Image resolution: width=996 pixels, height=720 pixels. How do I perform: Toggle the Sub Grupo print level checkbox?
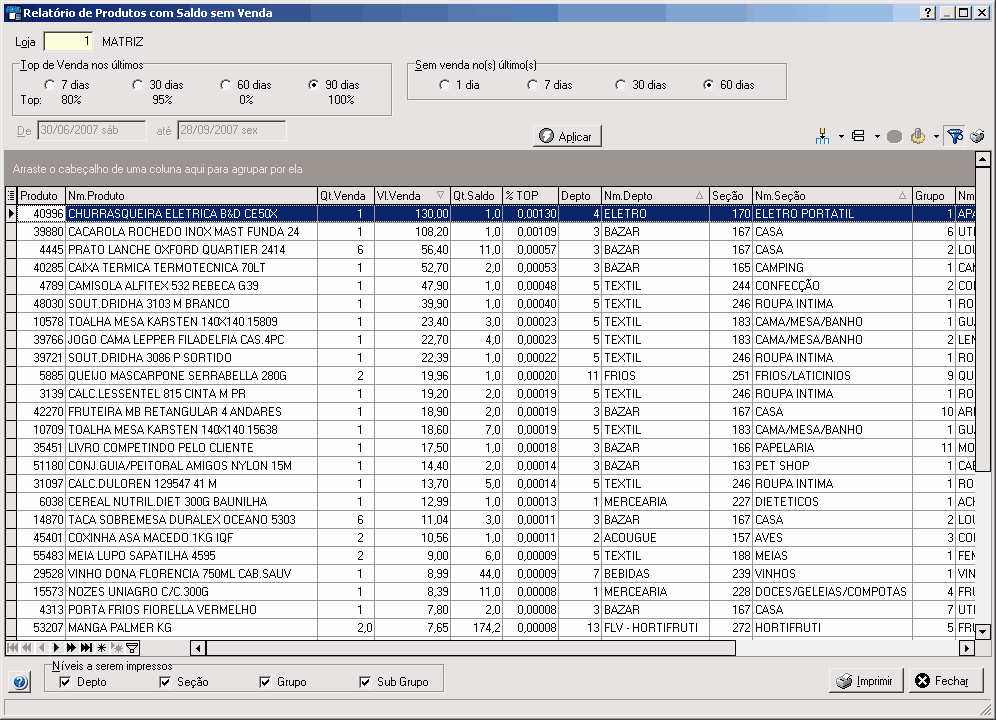365,682
